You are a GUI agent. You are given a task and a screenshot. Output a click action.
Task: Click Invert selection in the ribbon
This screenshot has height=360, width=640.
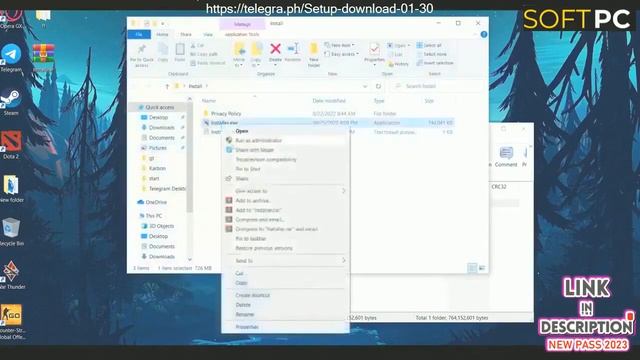pos(435,63)
